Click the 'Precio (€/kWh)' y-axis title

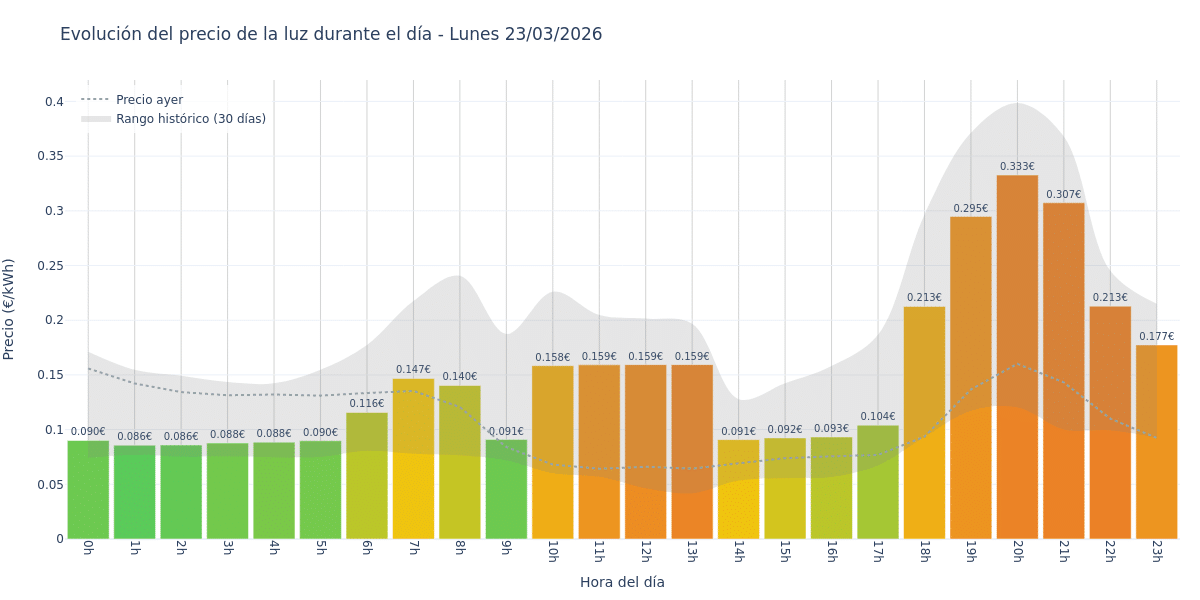[9, 309]
